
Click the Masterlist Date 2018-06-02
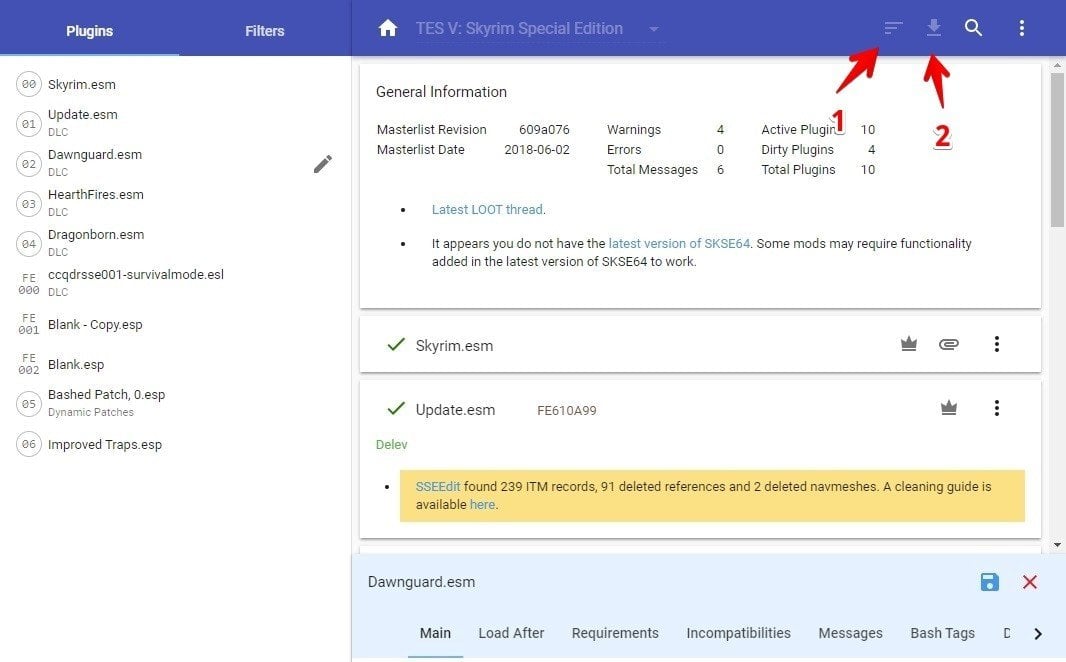537,150
